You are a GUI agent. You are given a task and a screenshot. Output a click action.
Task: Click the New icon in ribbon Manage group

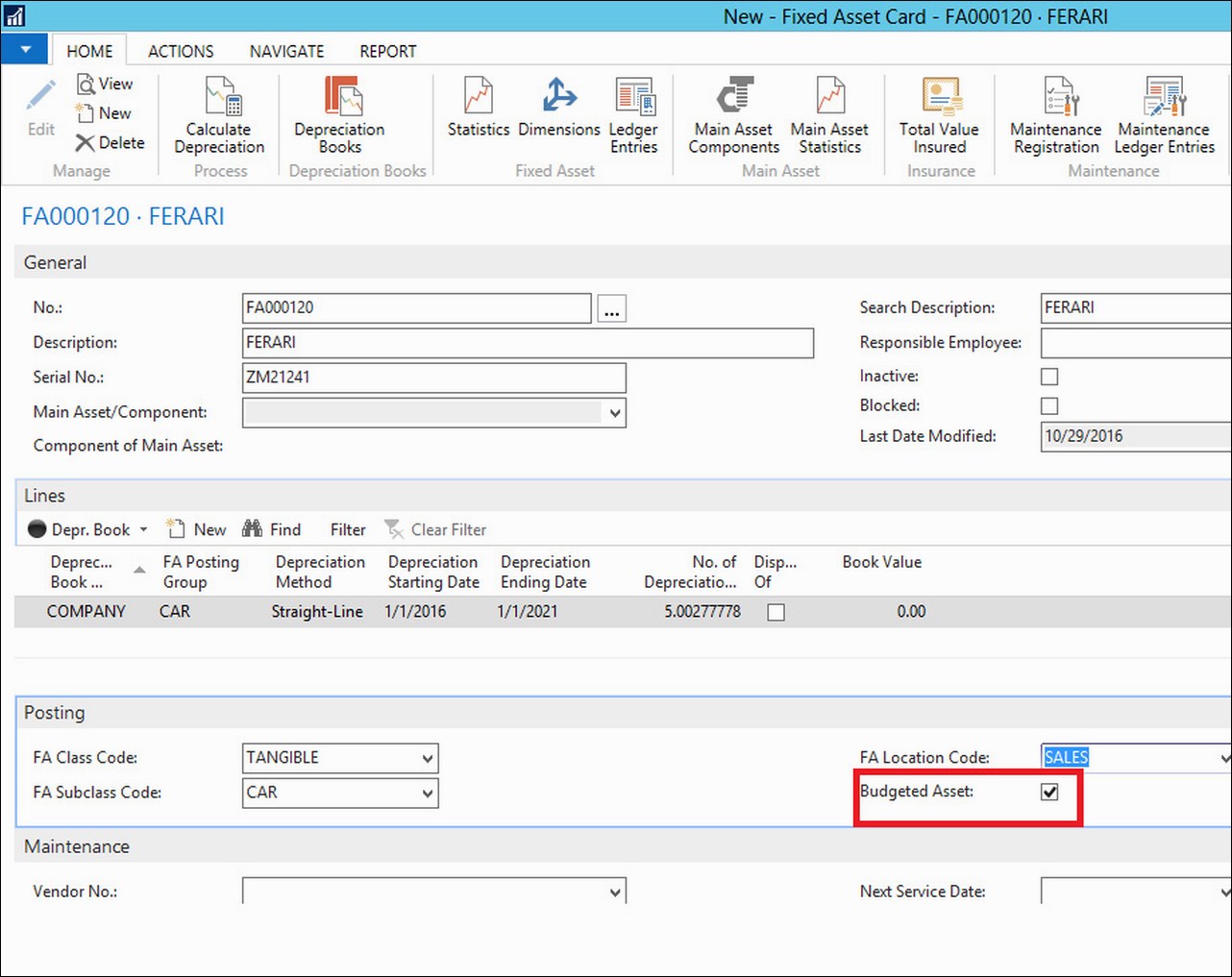coord(86,113)
